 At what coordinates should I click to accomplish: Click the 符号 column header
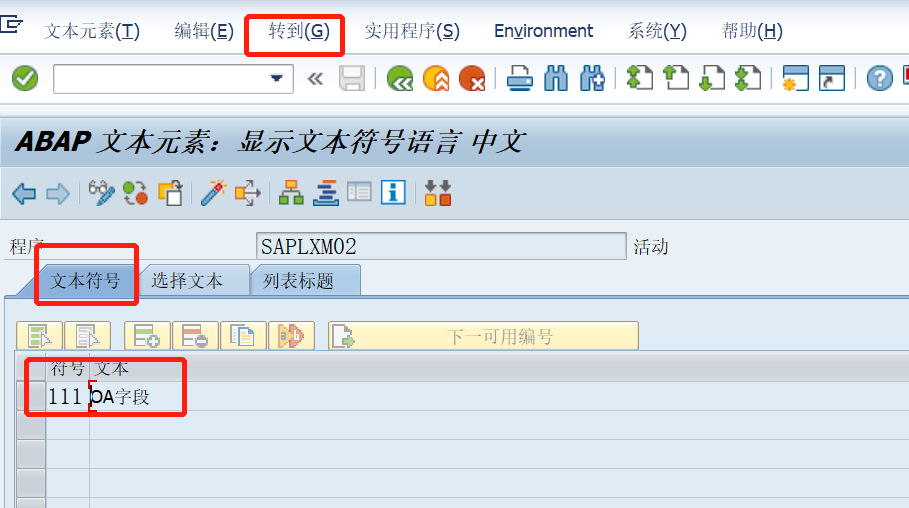click(x=67, y=368)
